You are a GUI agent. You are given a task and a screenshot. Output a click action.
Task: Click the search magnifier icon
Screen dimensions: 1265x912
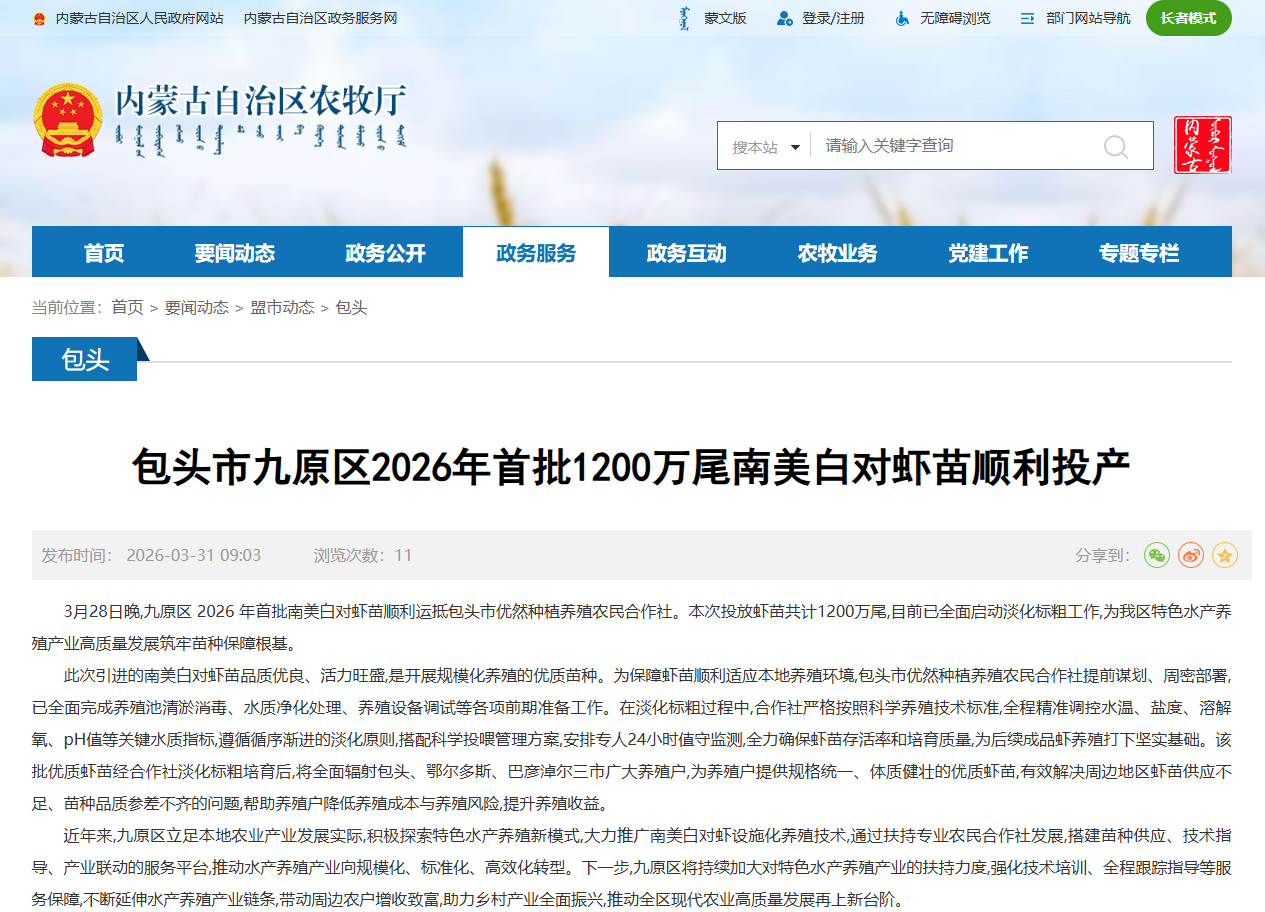click(x=1117, y=146)
